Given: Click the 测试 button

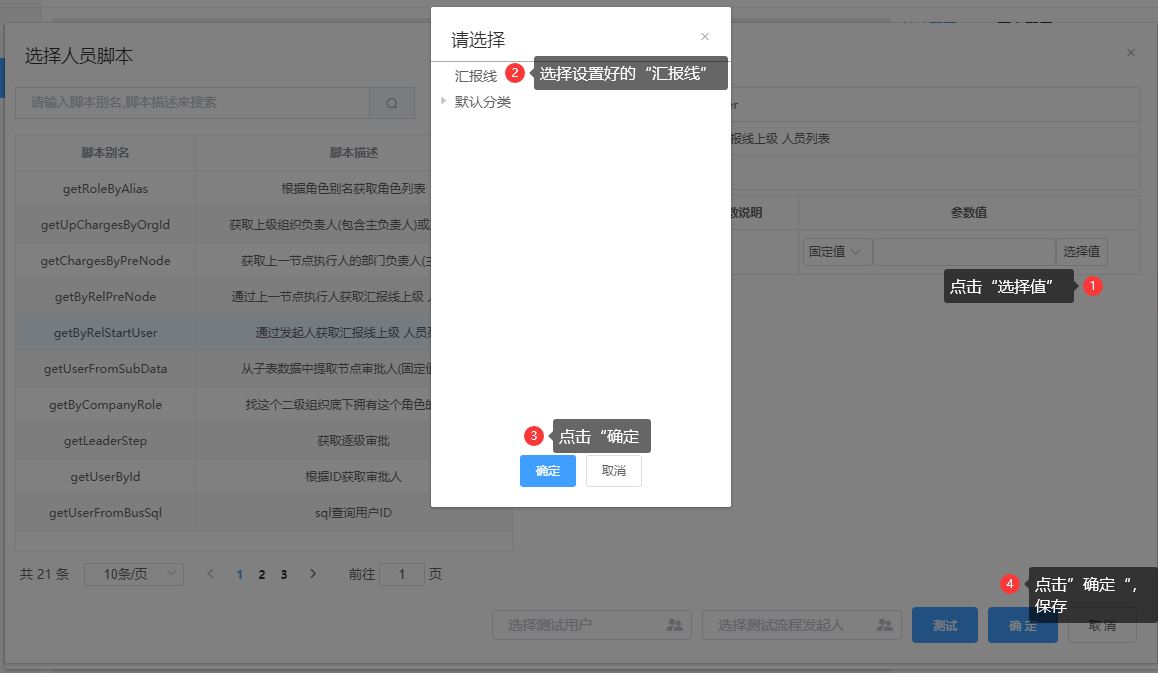Looking at the screenshot, I should pyautogui.click(x=944, y=625).
